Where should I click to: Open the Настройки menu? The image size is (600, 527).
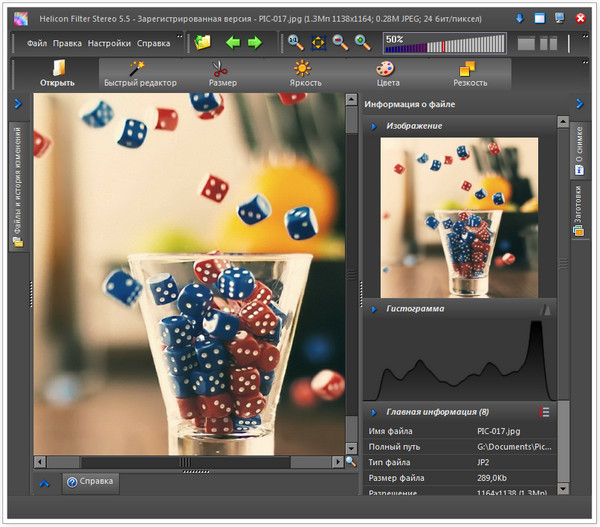(x=109, y=44)
